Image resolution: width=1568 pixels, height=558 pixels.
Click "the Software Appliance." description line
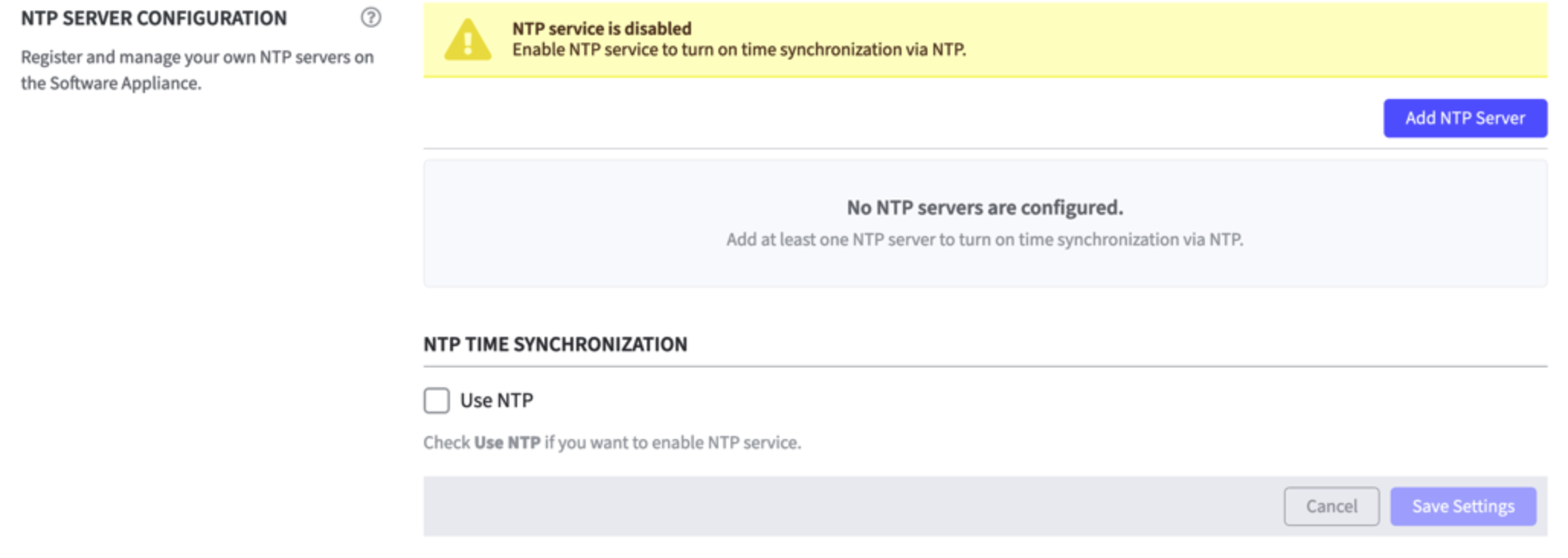[111, 83]
